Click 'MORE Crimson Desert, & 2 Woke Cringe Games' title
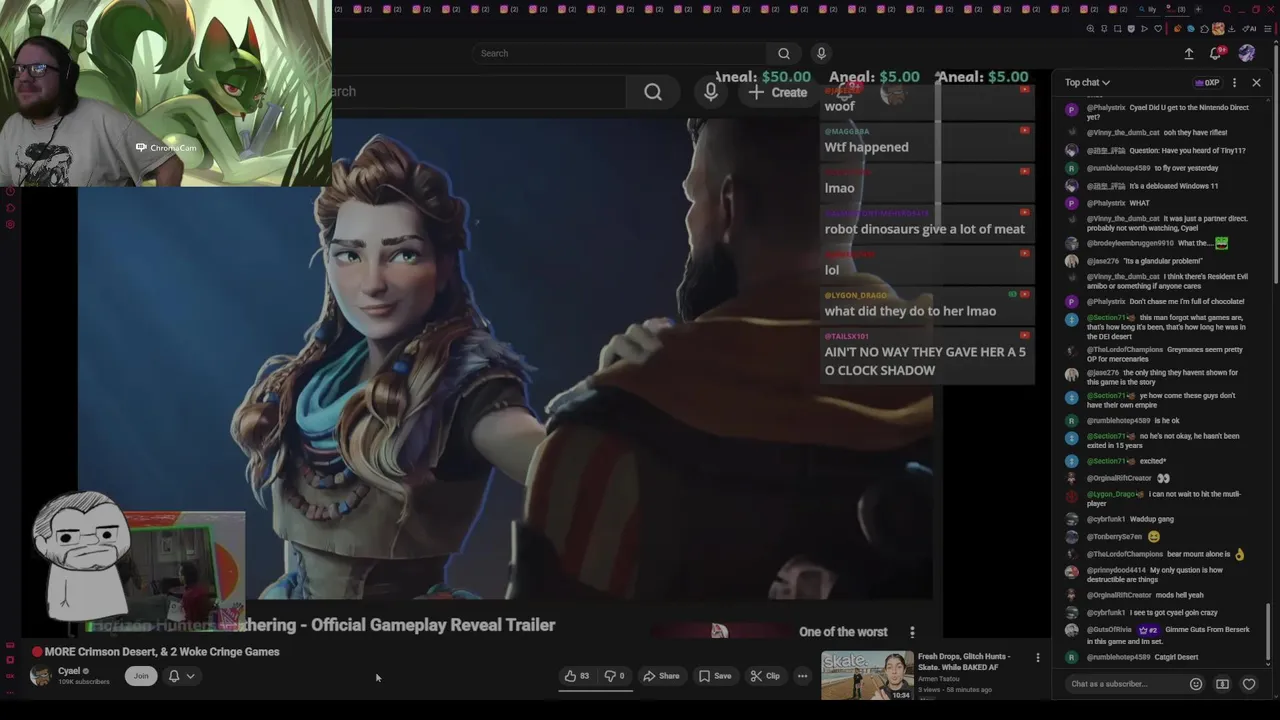 [162, 651]
